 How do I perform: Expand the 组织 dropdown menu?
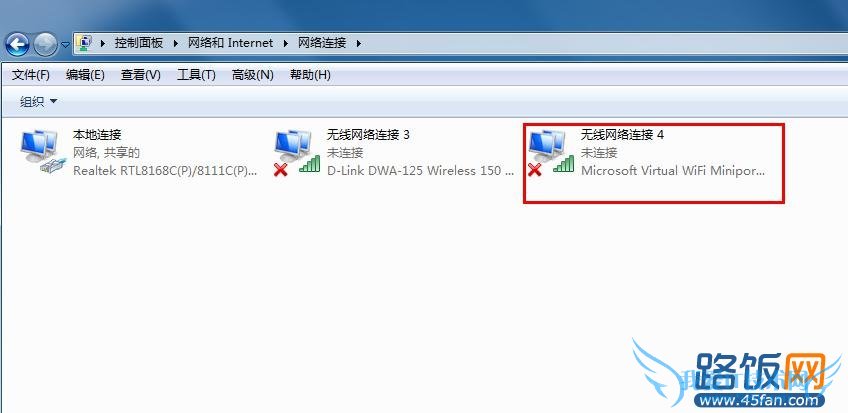[x=38, y=101]
